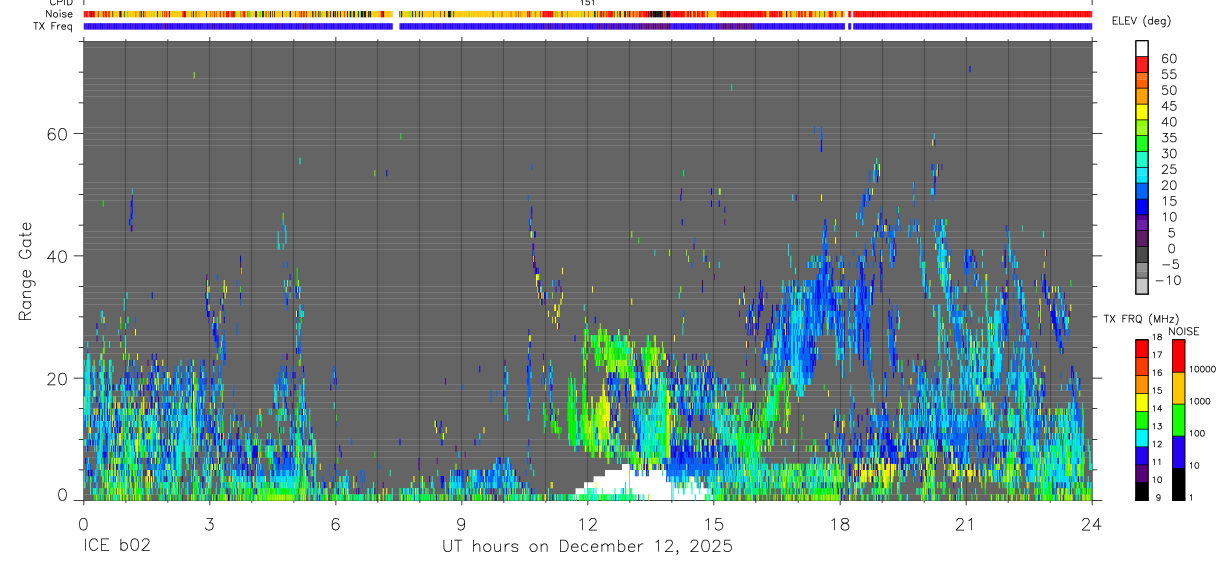Click the '3' tick on the UT hours axis
Viewport: 1228px width, 567px height.
(x=209, y=524)
